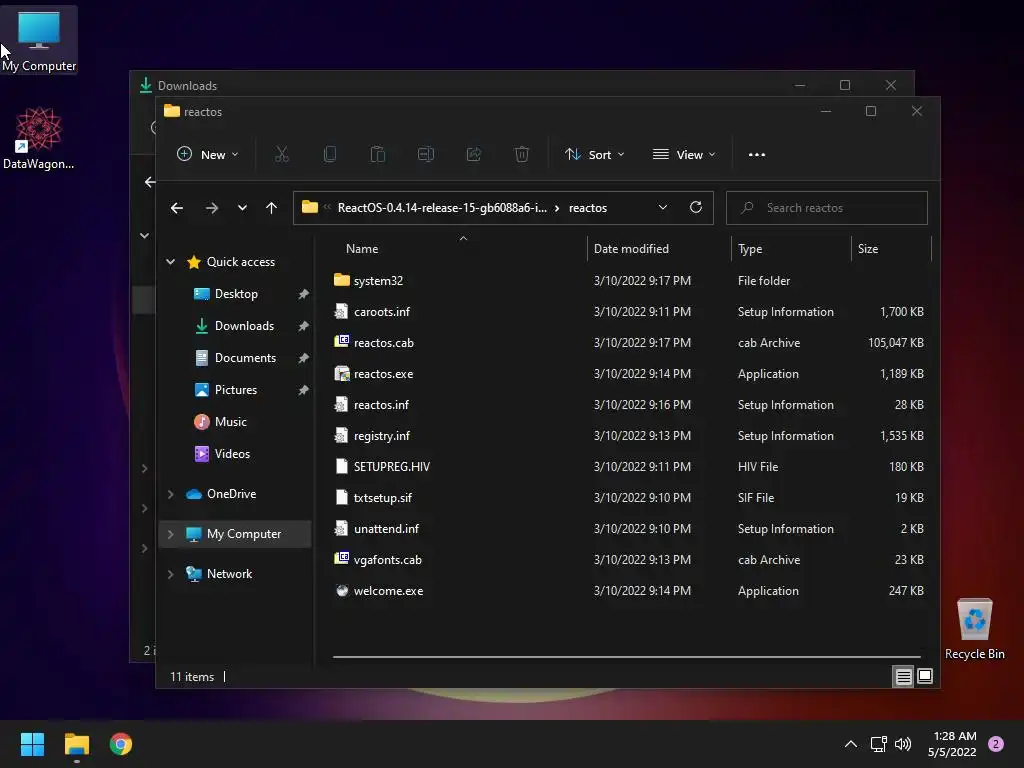The image size is (1024, 768).
Task: Go up one folder level
Action: pyautogui.click(x=272, y=208)
